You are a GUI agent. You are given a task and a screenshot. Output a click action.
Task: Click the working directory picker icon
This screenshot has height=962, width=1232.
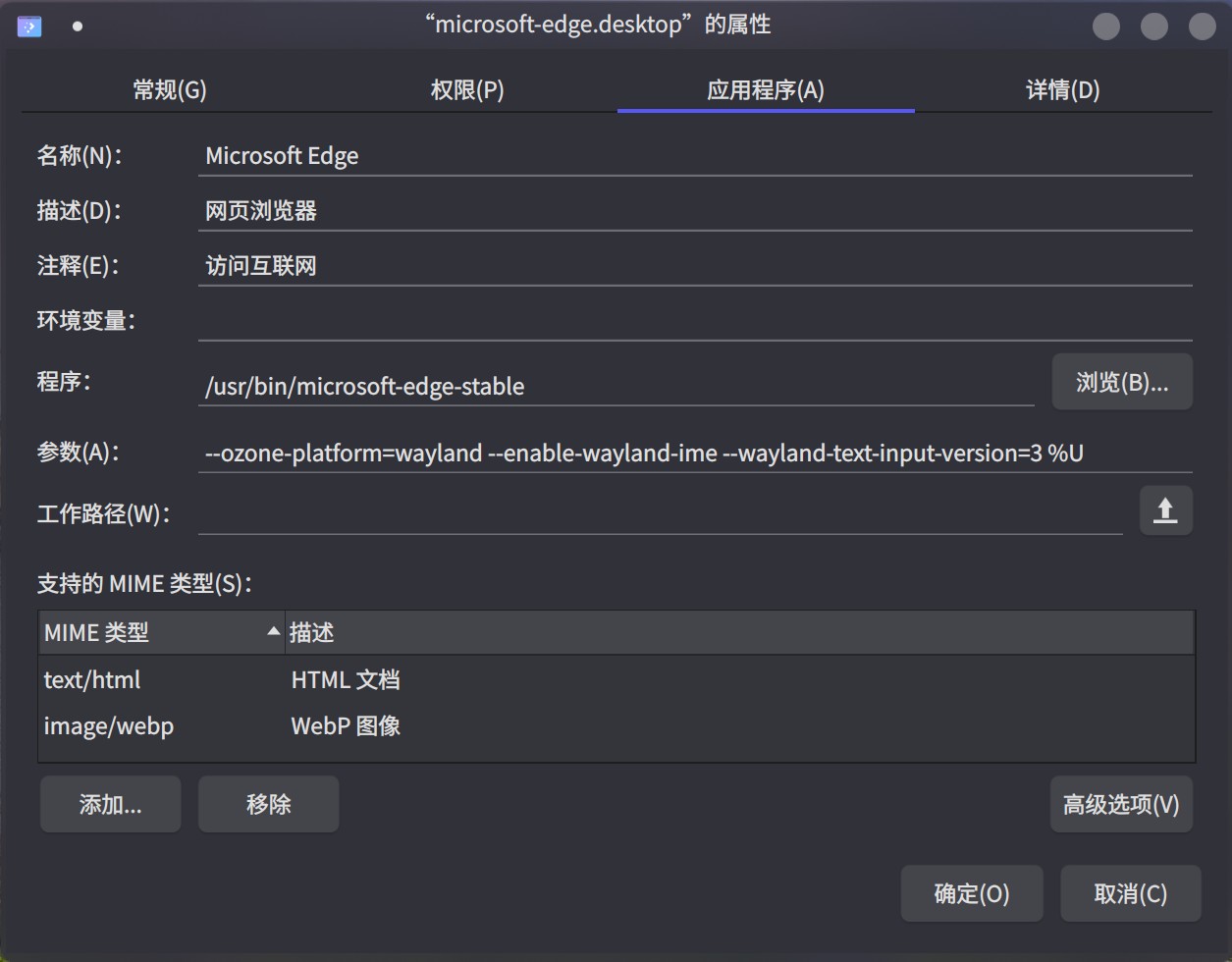pos(1165,509)
